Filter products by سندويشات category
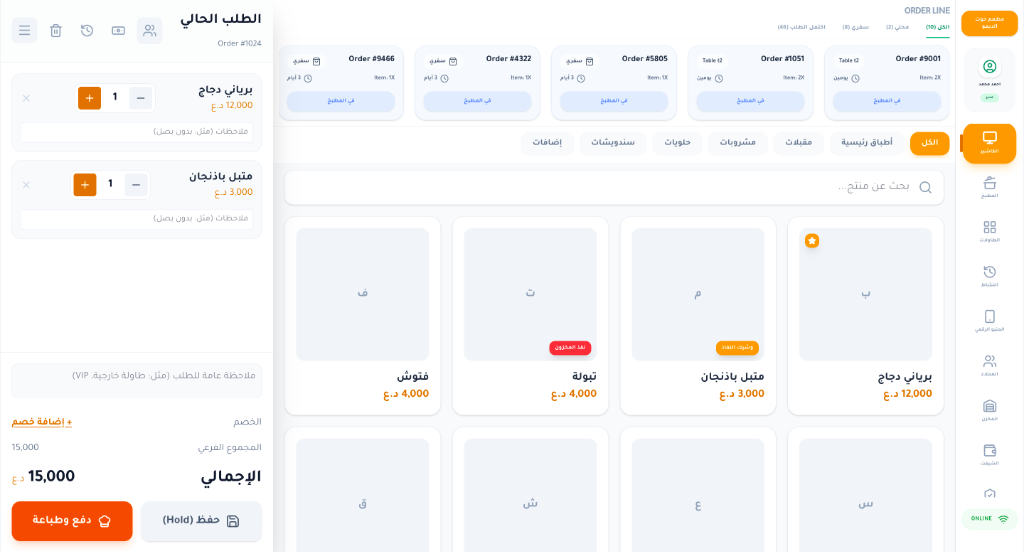This screenshot has width=1024, height=552. pyautogui.click(x=613, y=143)
